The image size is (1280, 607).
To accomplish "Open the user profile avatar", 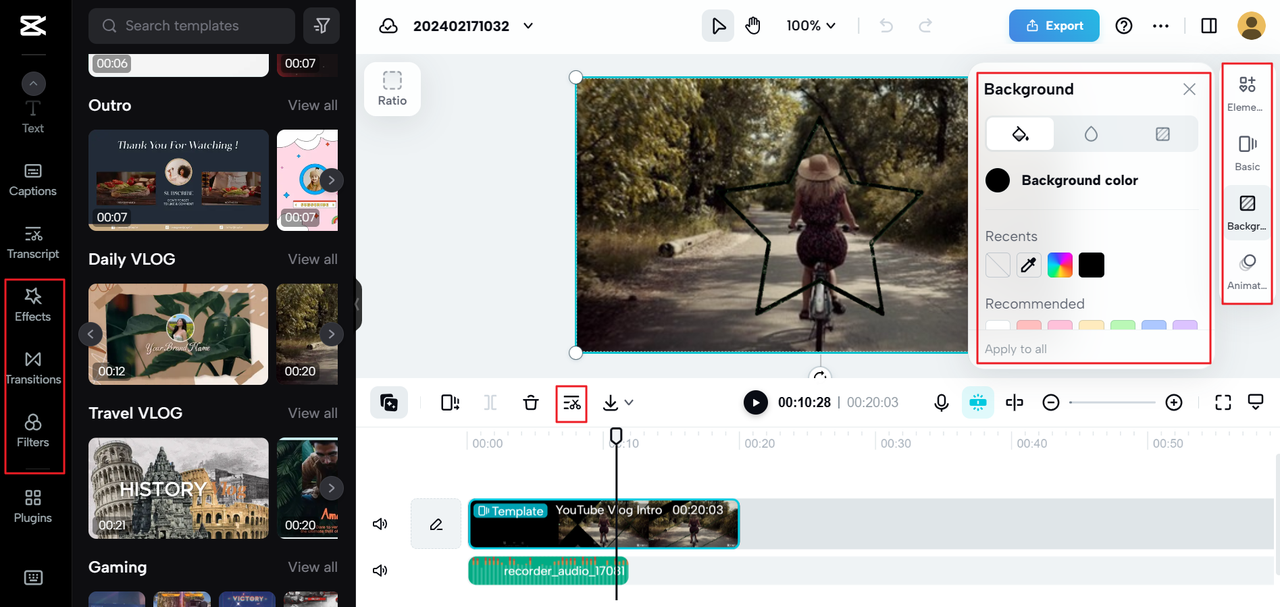I will pyautogui.click(x=1252, y=26).
